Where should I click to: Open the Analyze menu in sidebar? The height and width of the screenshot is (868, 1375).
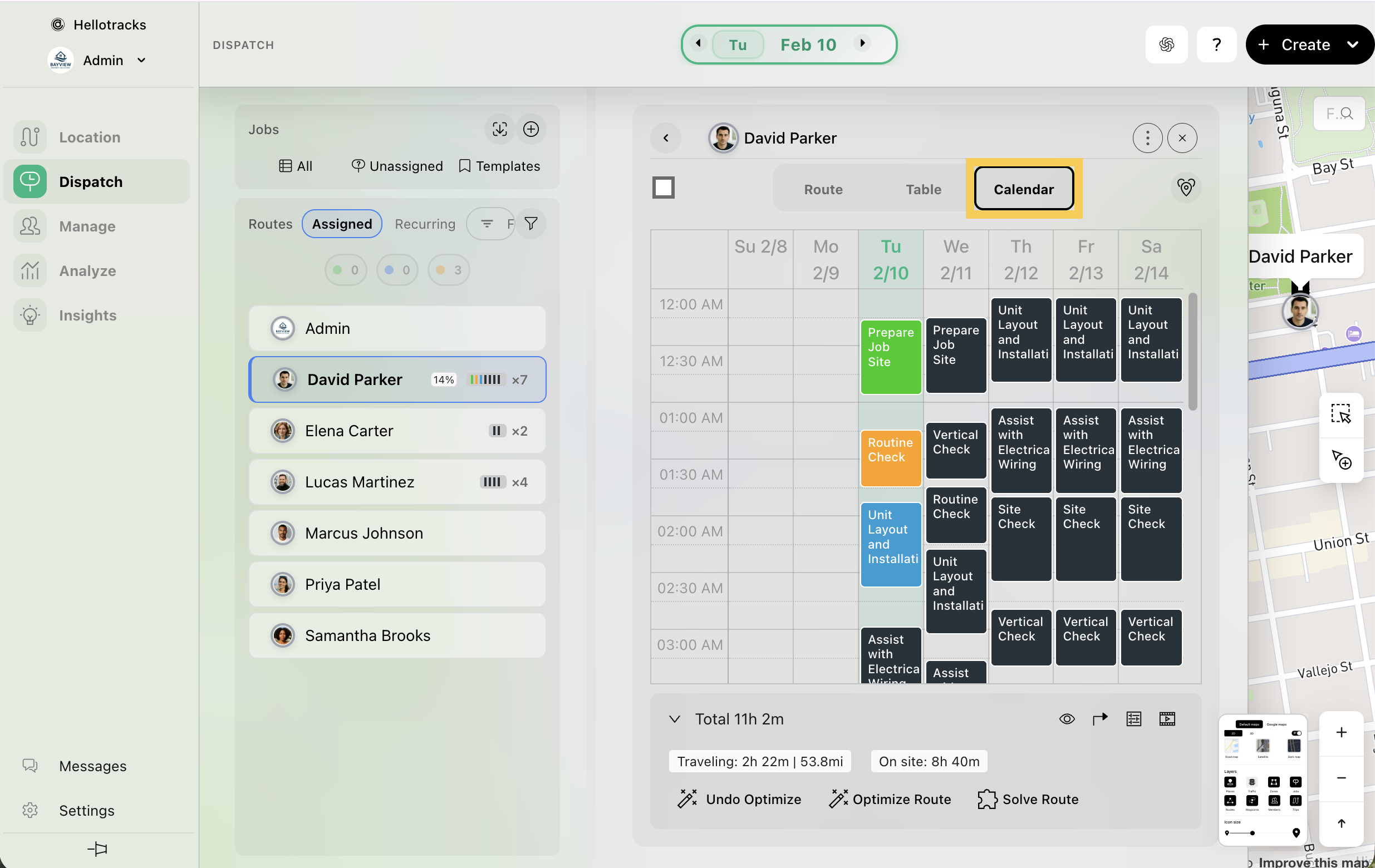(x=87, y=270)
